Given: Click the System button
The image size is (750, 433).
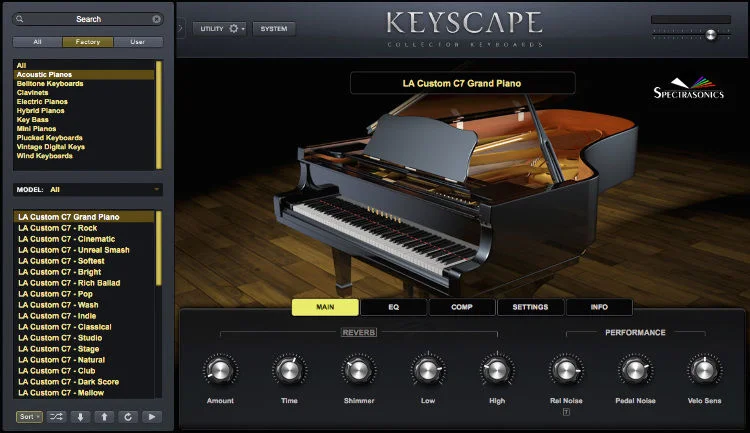Looking at the screenshot, I should pos(273,28).
